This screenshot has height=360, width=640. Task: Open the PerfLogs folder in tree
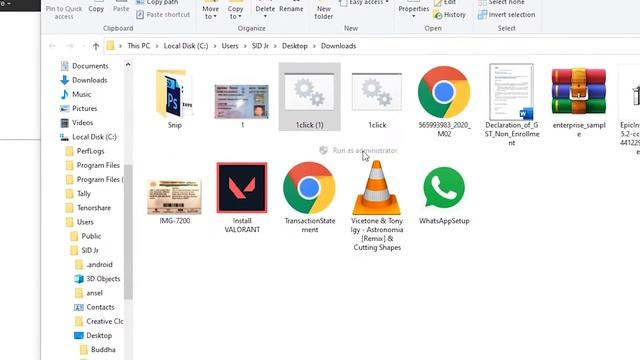(85, 151)
